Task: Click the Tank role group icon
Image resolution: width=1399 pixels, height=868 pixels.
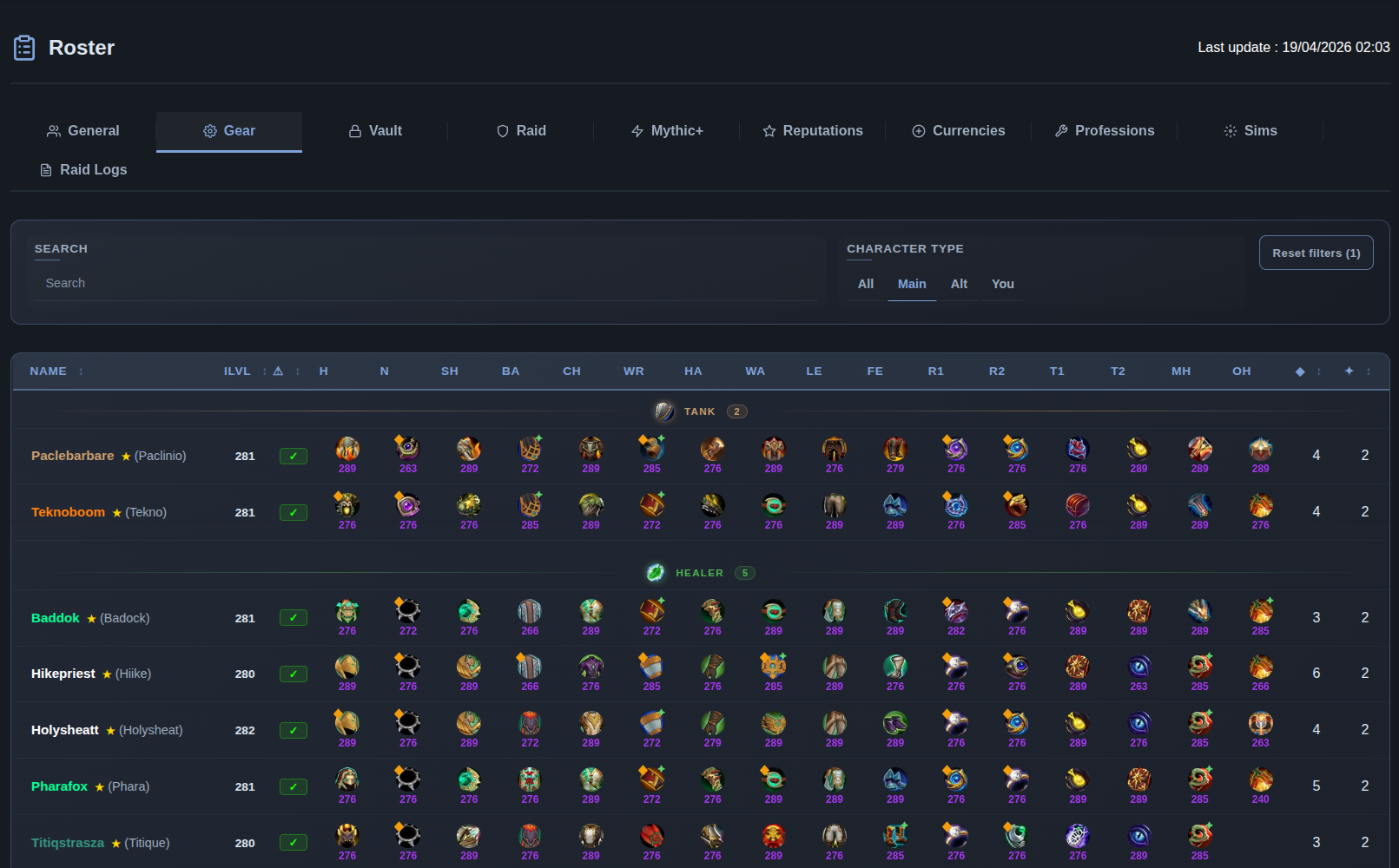Action: coord(664,411)
